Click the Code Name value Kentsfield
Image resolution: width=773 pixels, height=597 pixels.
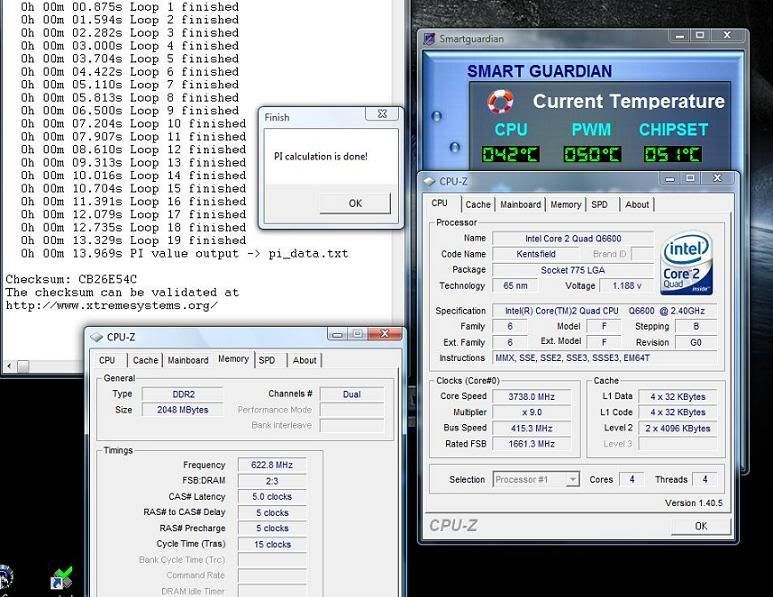tap(536, 254)
